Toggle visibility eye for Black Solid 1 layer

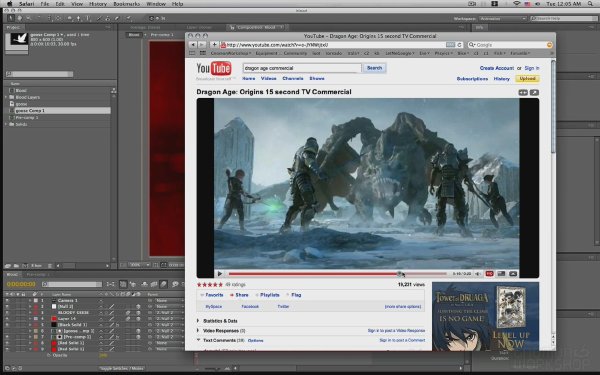tap(7, 324)
